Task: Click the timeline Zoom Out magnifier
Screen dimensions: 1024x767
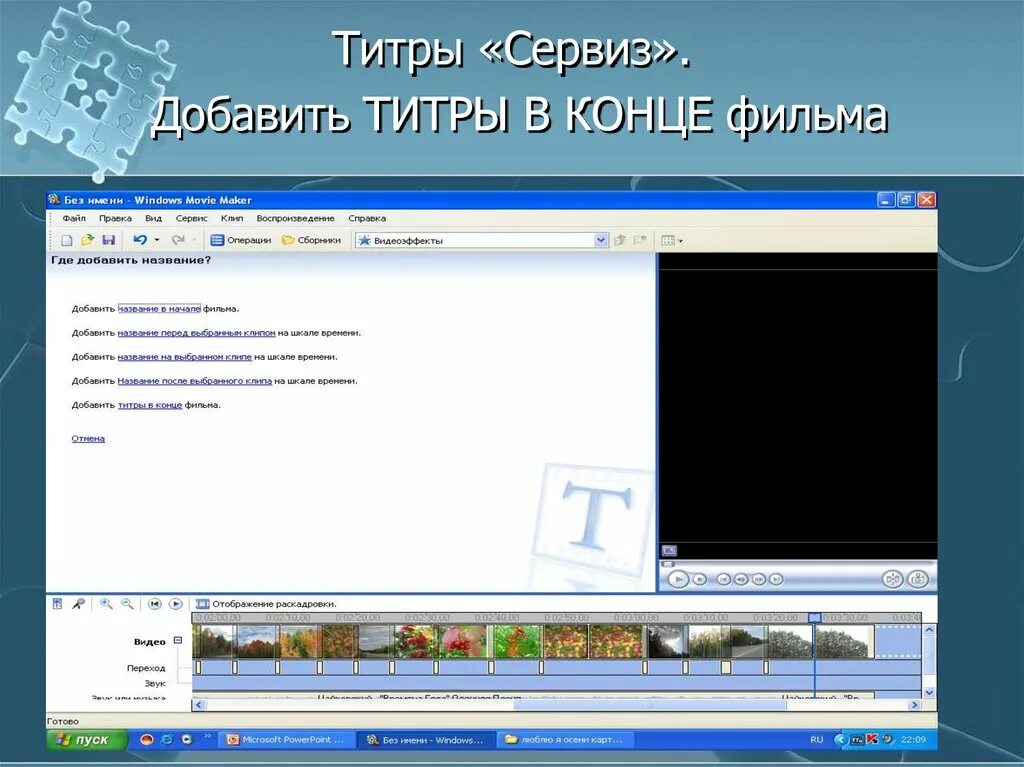Action: tap(127, 604)
